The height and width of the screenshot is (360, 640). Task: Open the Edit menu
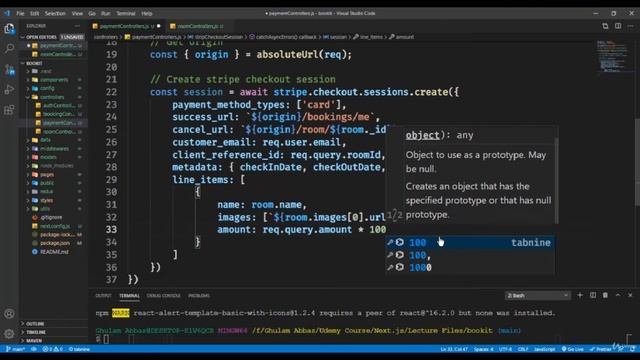(x=34, y=13)
